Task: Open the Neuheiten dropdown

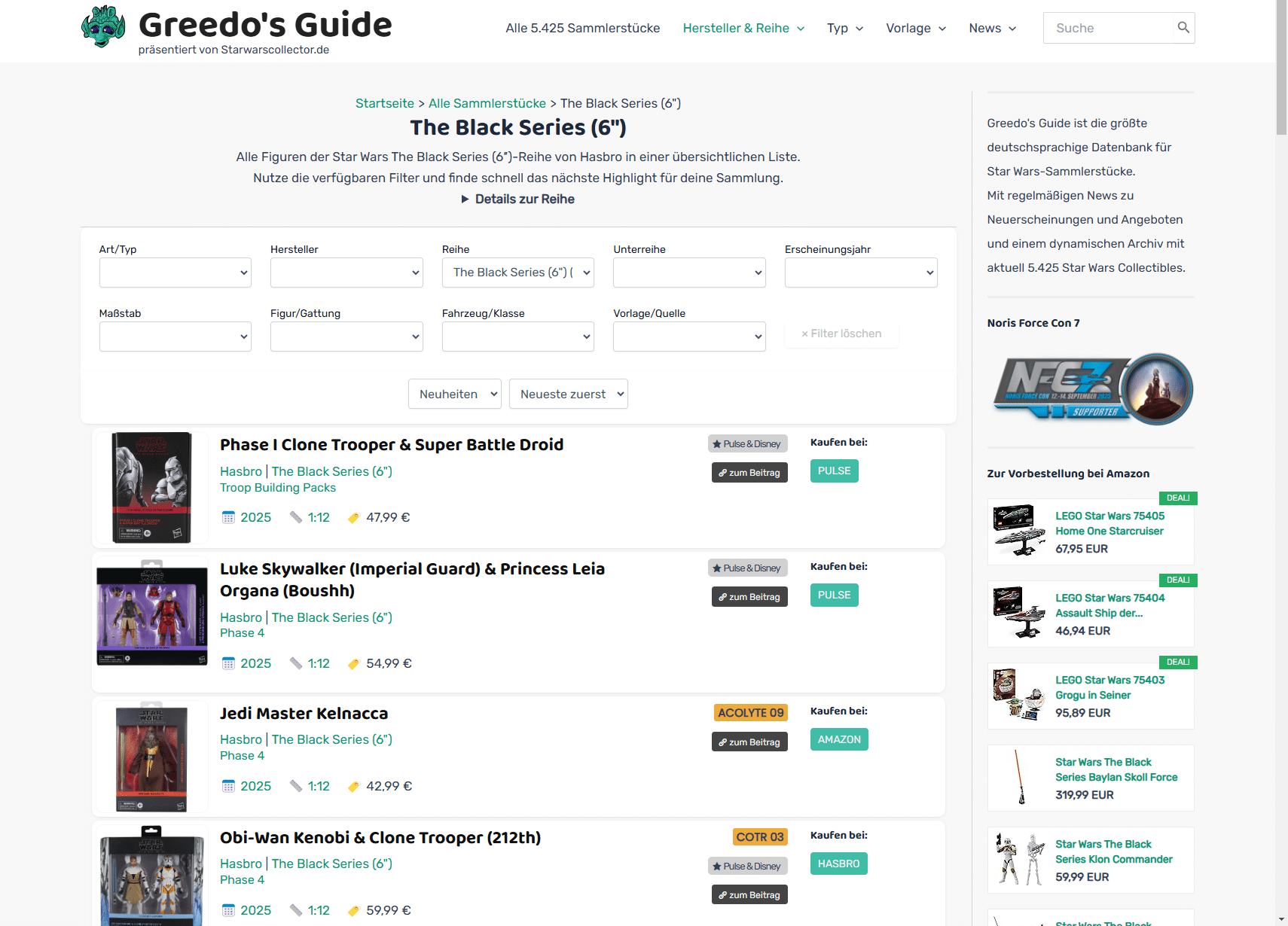Action: pos(454,394)
